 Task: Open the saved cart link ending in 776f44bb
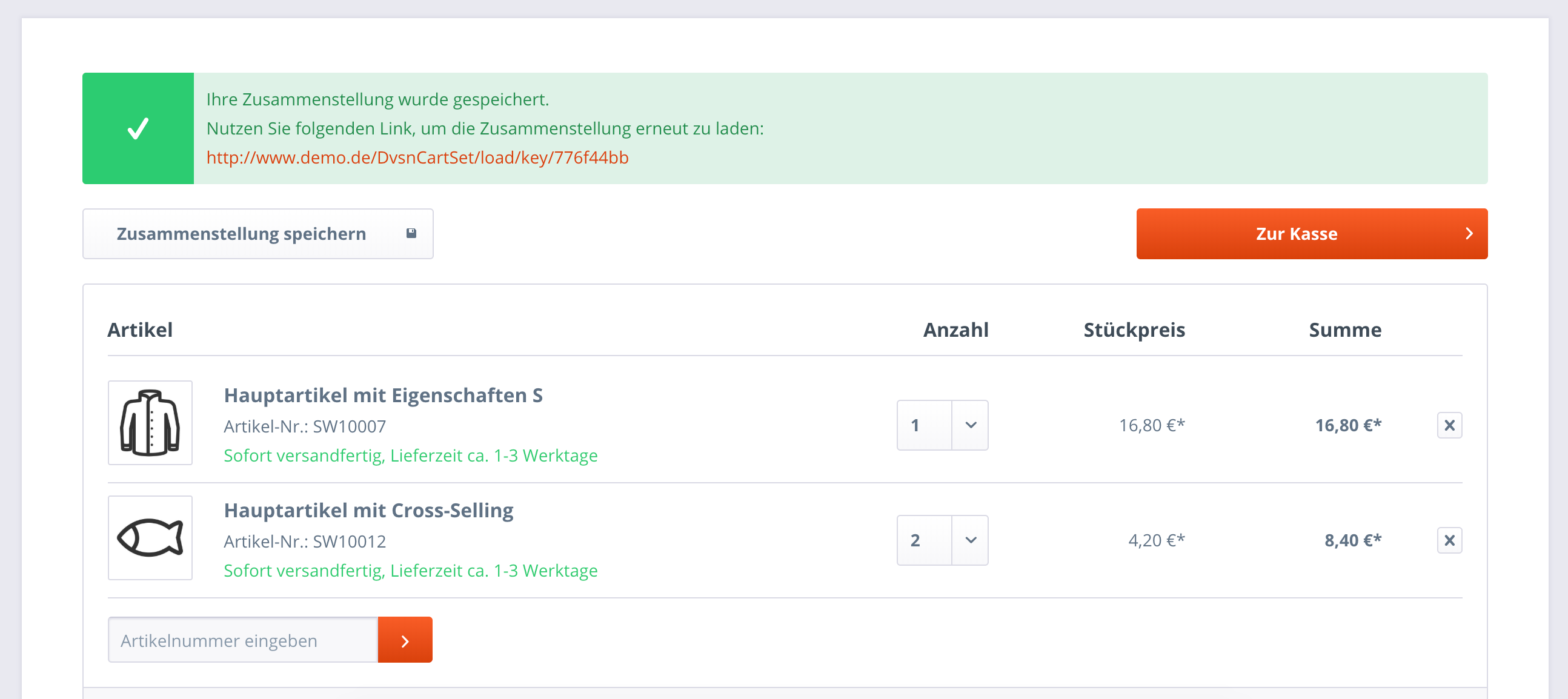pos(417,157)
